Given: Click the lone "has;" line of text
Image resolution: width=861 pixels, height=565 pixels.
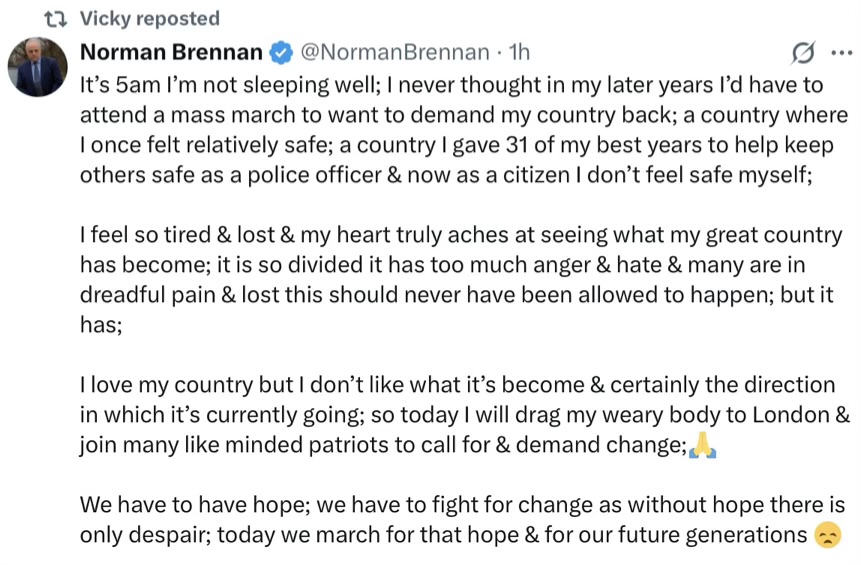Looking at the screenshot, I should (101, 325).
